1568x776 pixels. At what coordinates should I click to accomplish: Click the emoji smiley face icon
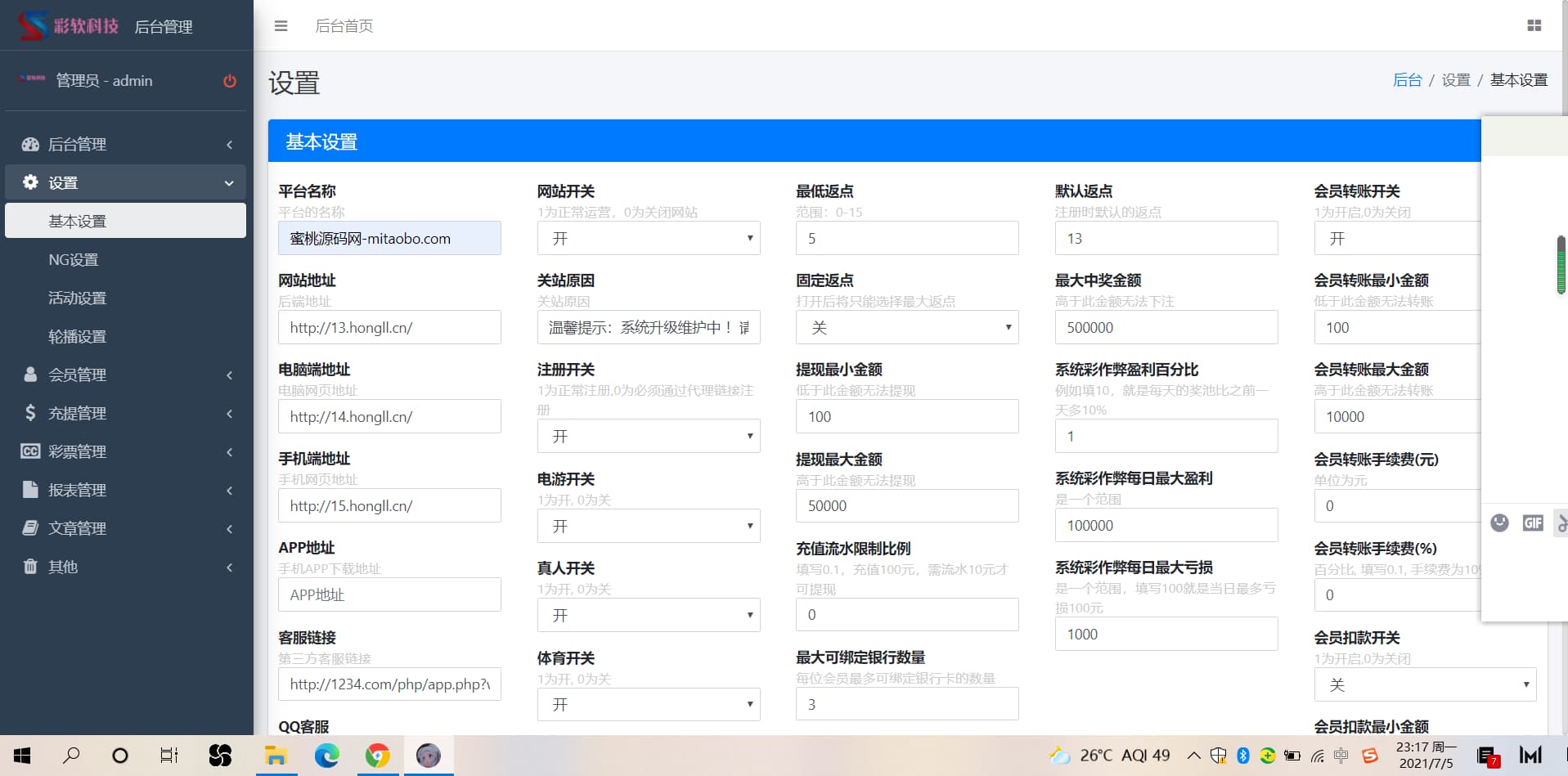tap(1499, 523)
